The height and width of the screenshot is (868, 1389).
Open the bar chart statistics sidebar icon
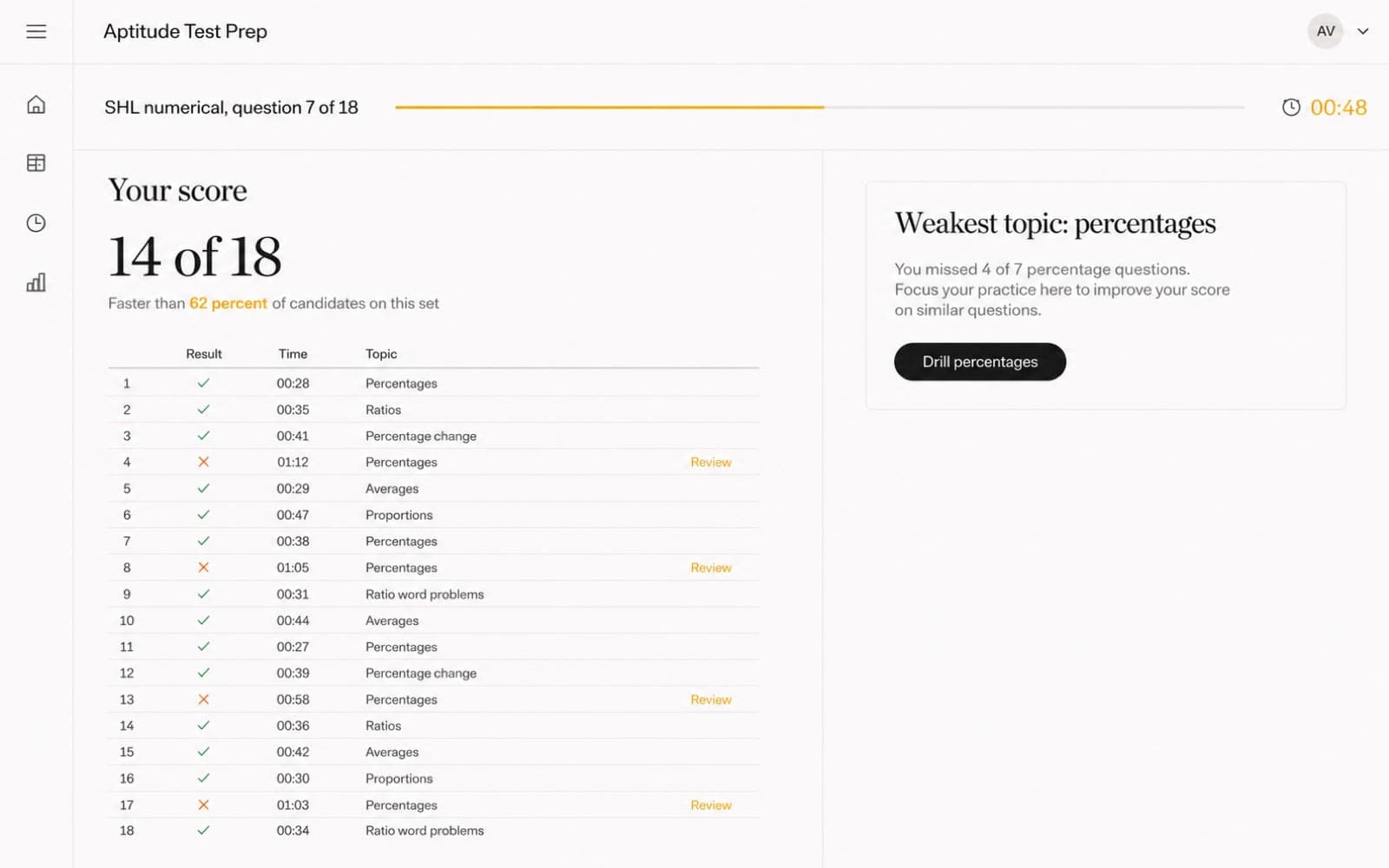pos(36,282)
